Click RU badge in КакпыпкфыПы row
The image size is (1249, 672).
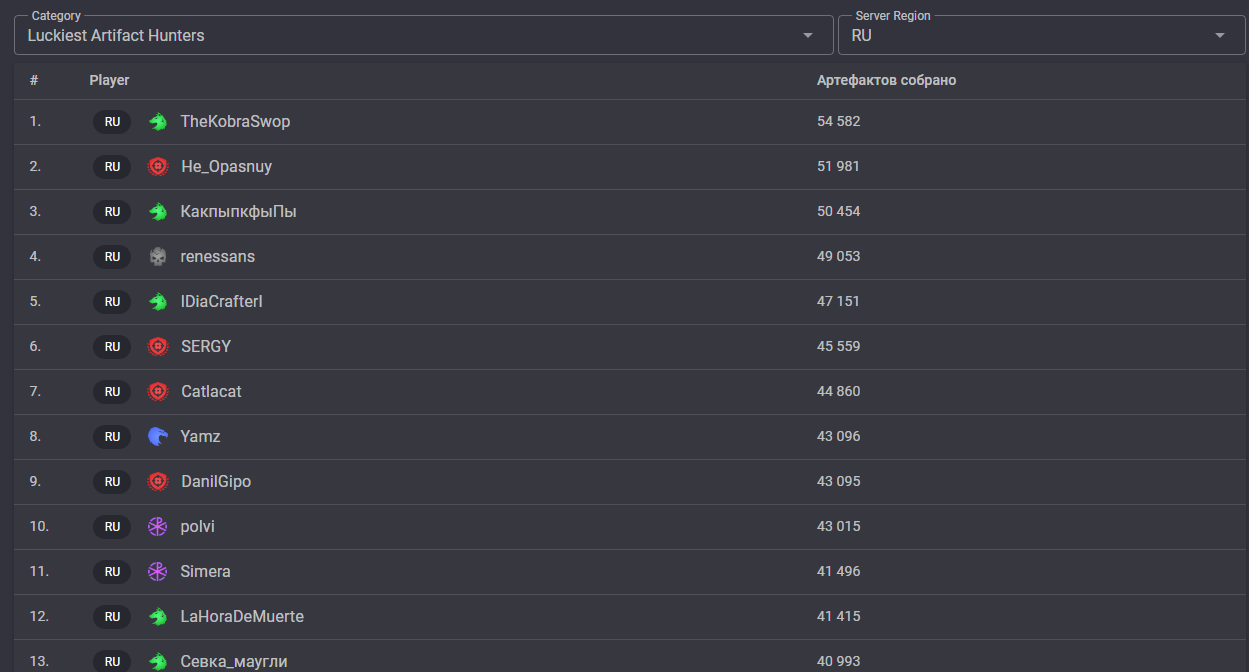(x=112, y=212)
